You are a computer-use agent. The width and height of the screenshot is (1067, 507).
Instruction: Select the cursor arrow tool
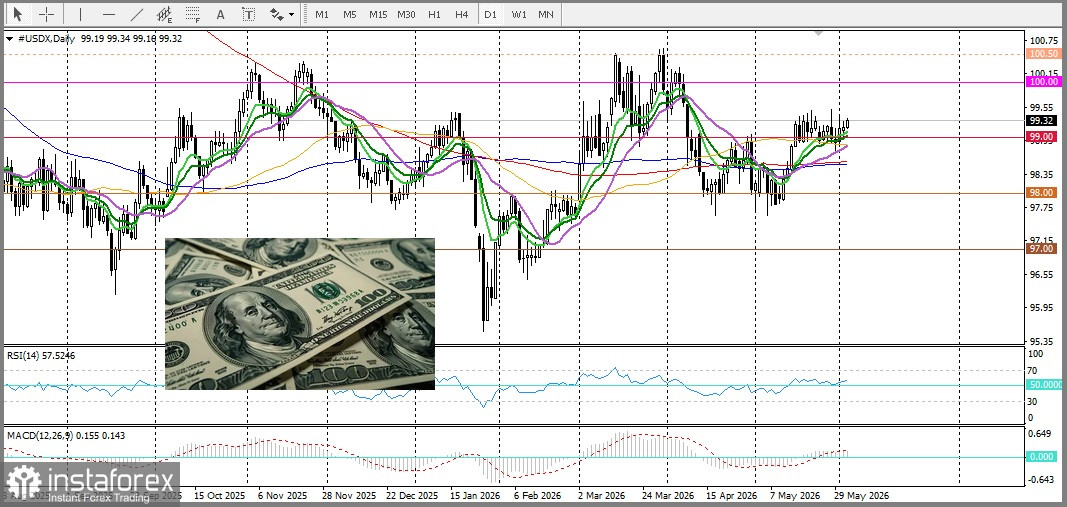[18, 14]
